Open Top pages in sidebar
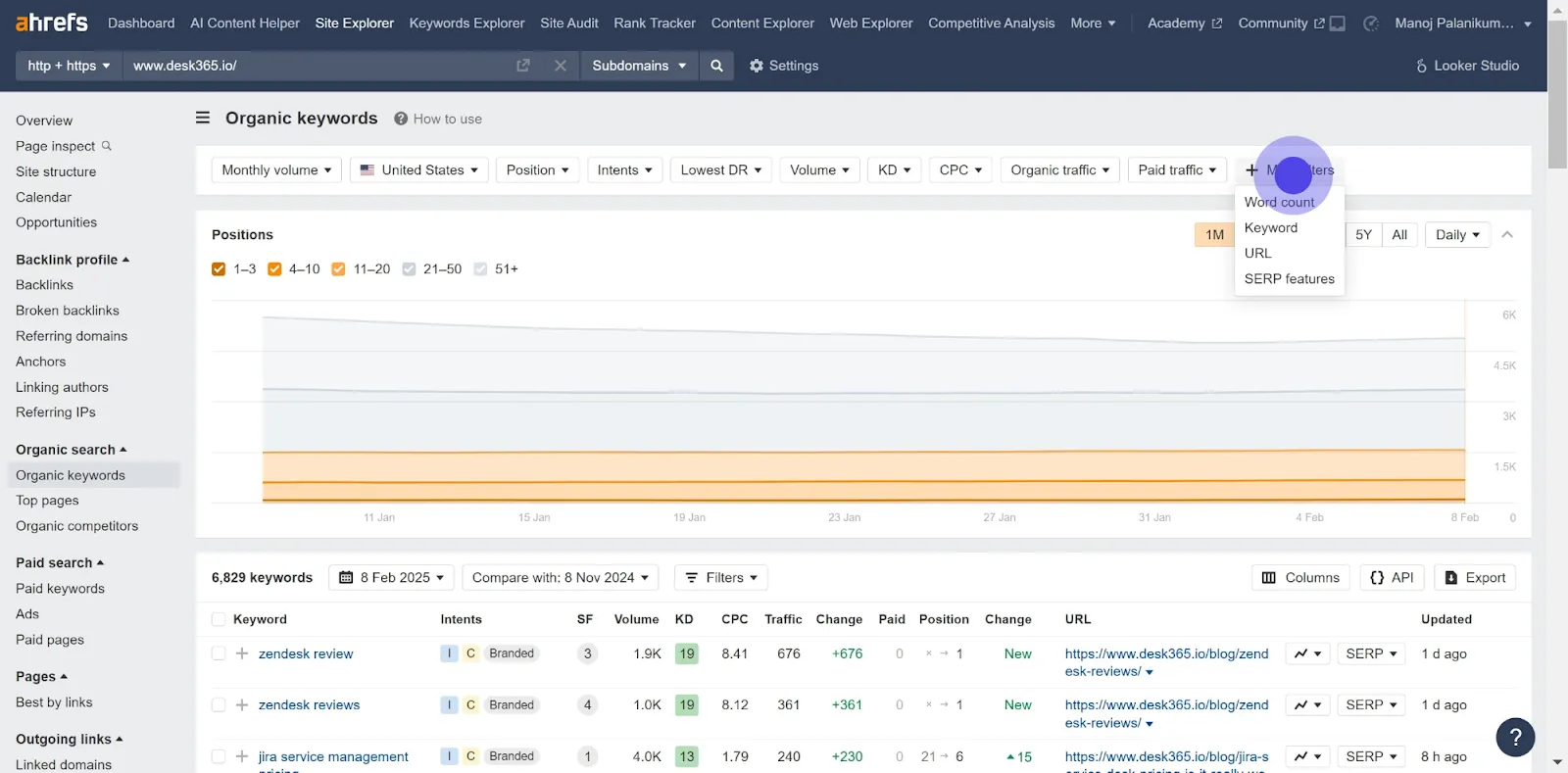The image size is (1568, 773). (47, 501)
